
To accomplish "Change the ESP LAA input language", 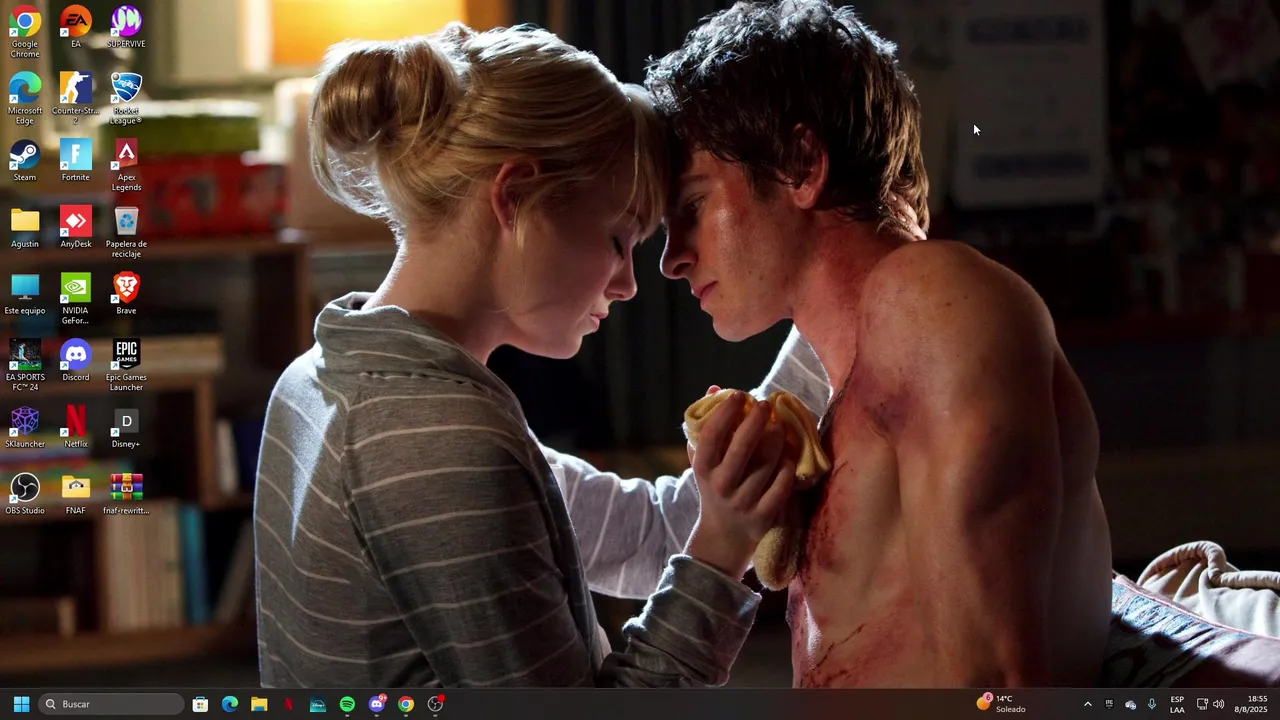I will [x=1177, y=704].
